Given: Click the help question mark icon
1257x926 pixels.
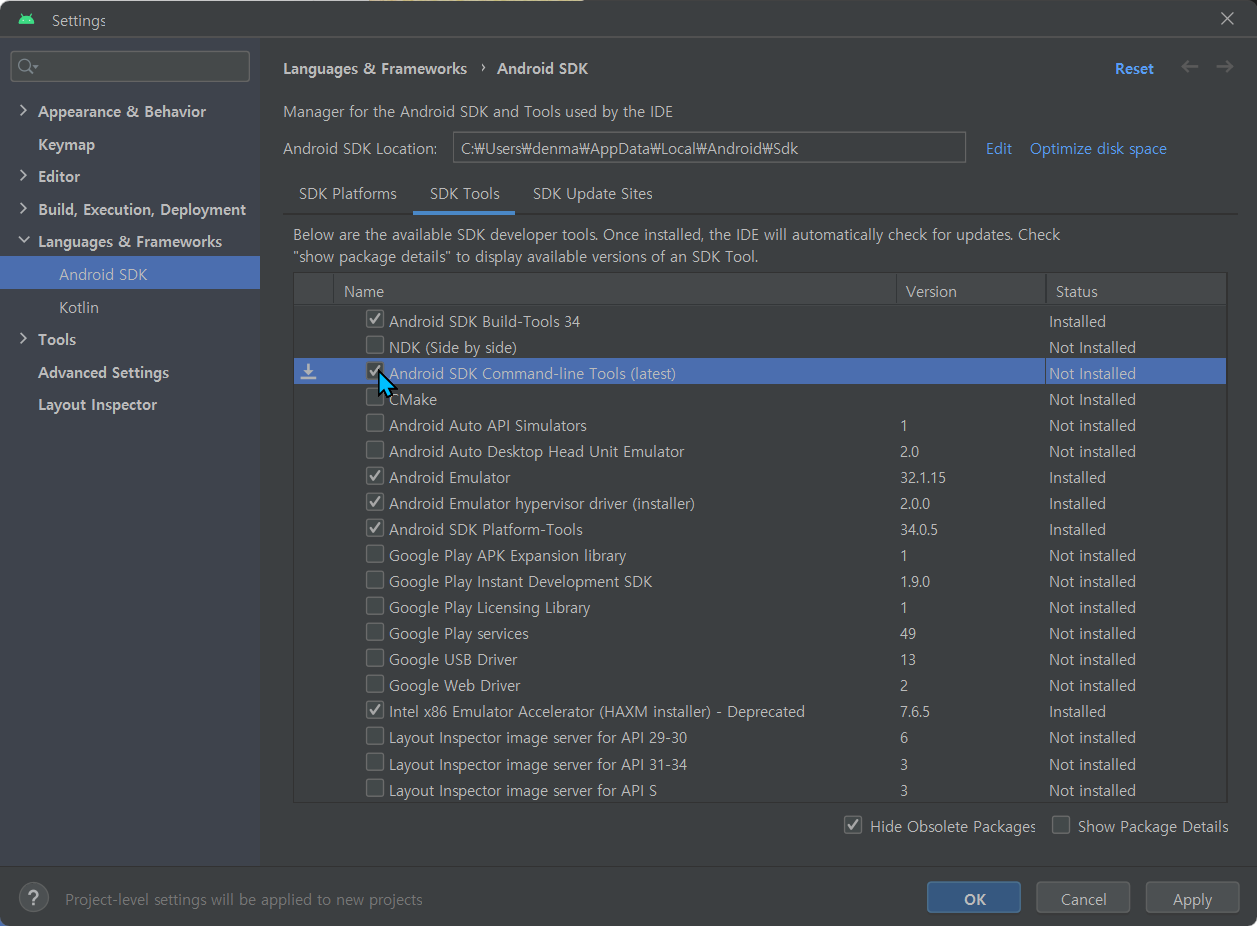Looking at the screenshot, I should (x=34, y=898).
